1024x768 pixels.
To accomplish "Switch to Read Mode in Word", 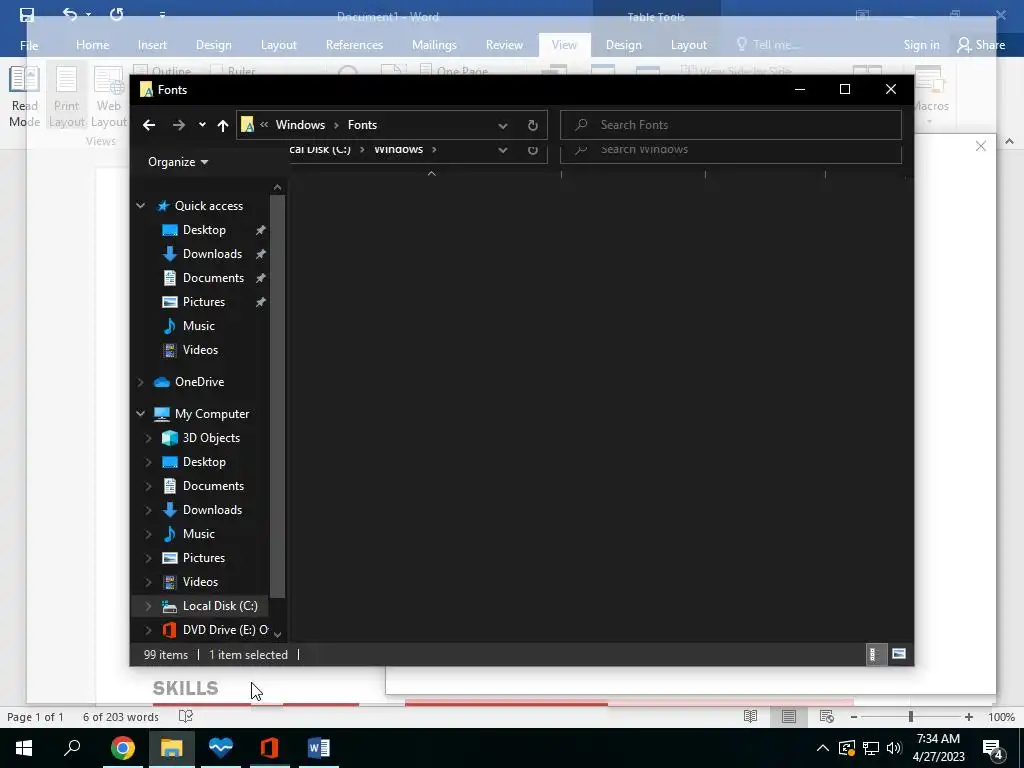I will 24,96.
